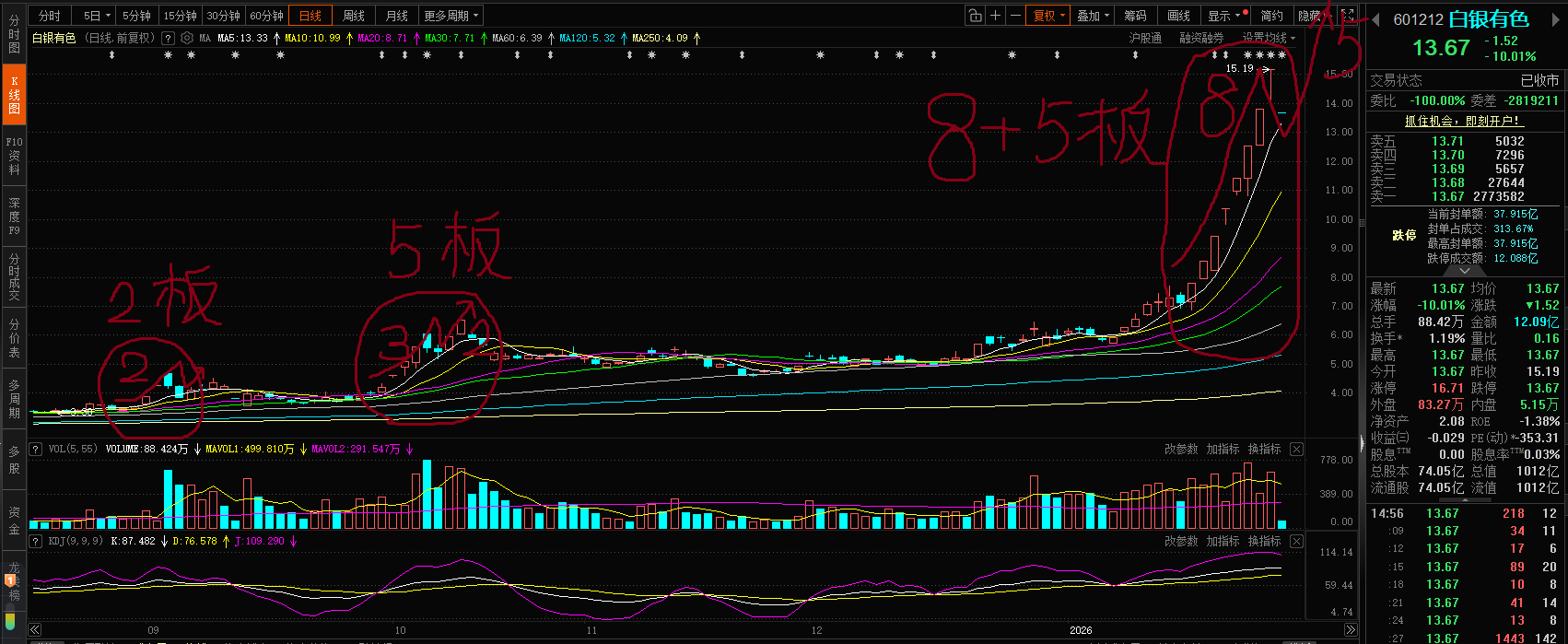
Task: Toggle 筹码 chip distribution panel
Action: pos(1135,16)
